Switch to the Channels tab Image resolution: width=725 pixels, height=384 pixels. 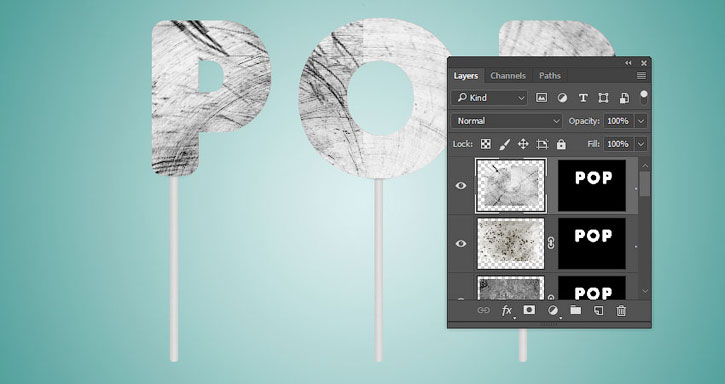click(508, 75)
